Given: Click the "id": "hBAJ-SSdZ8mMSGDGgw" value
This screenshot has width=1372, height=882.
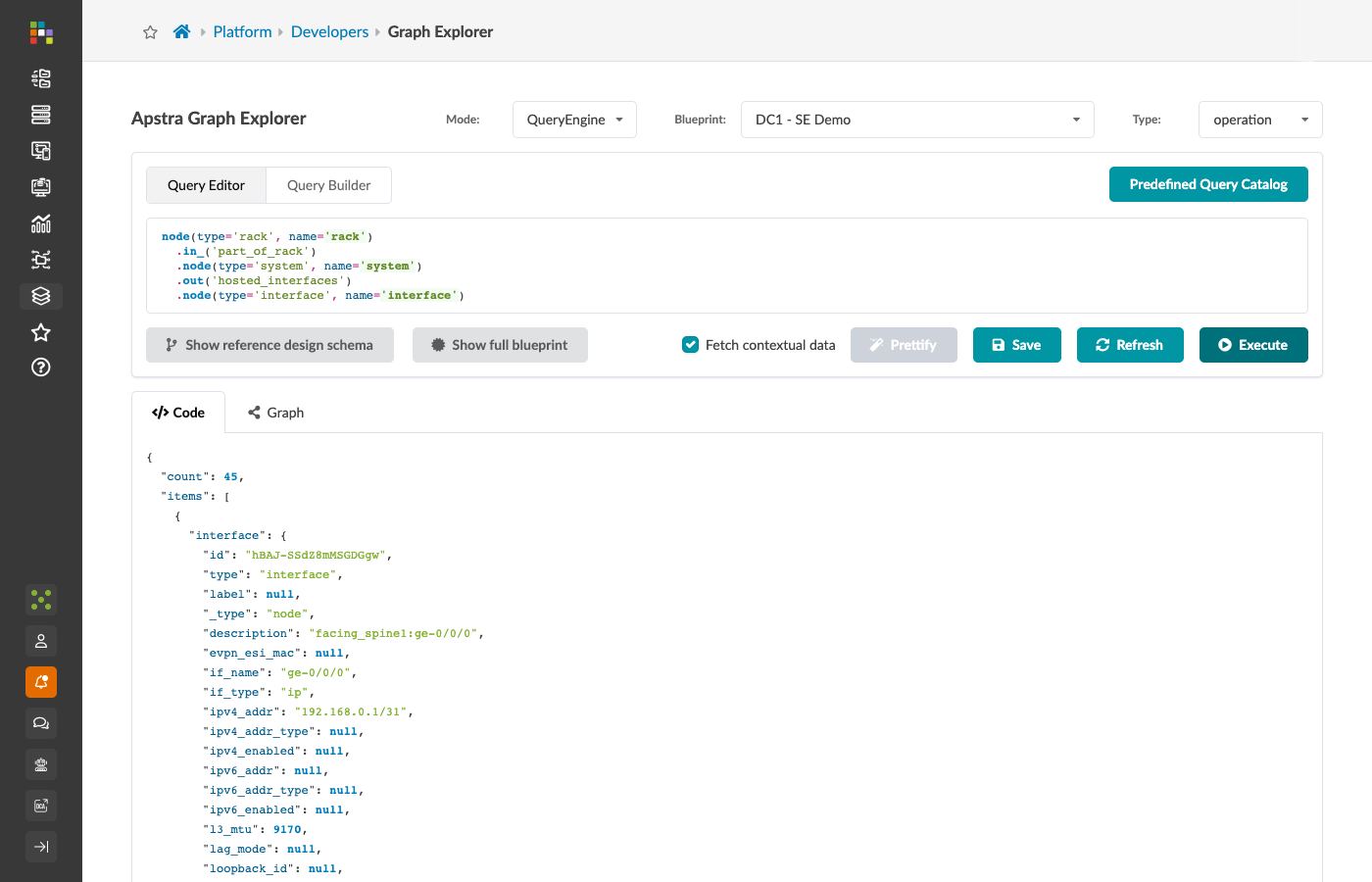Looking at the screenshot, I should pos(315,556).
